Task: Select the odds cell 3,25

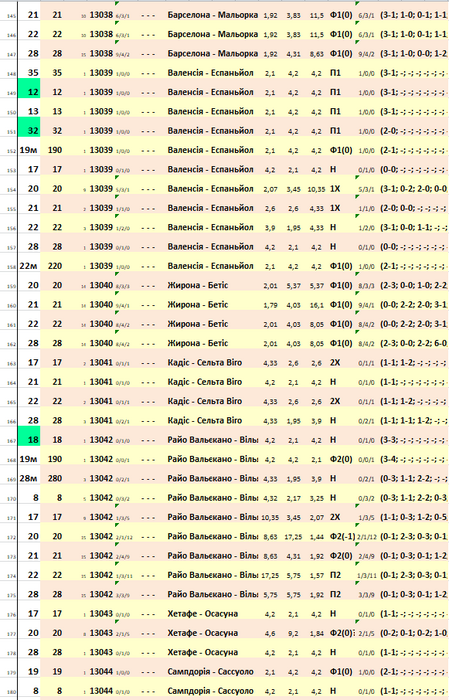Action: coord(316,498)
